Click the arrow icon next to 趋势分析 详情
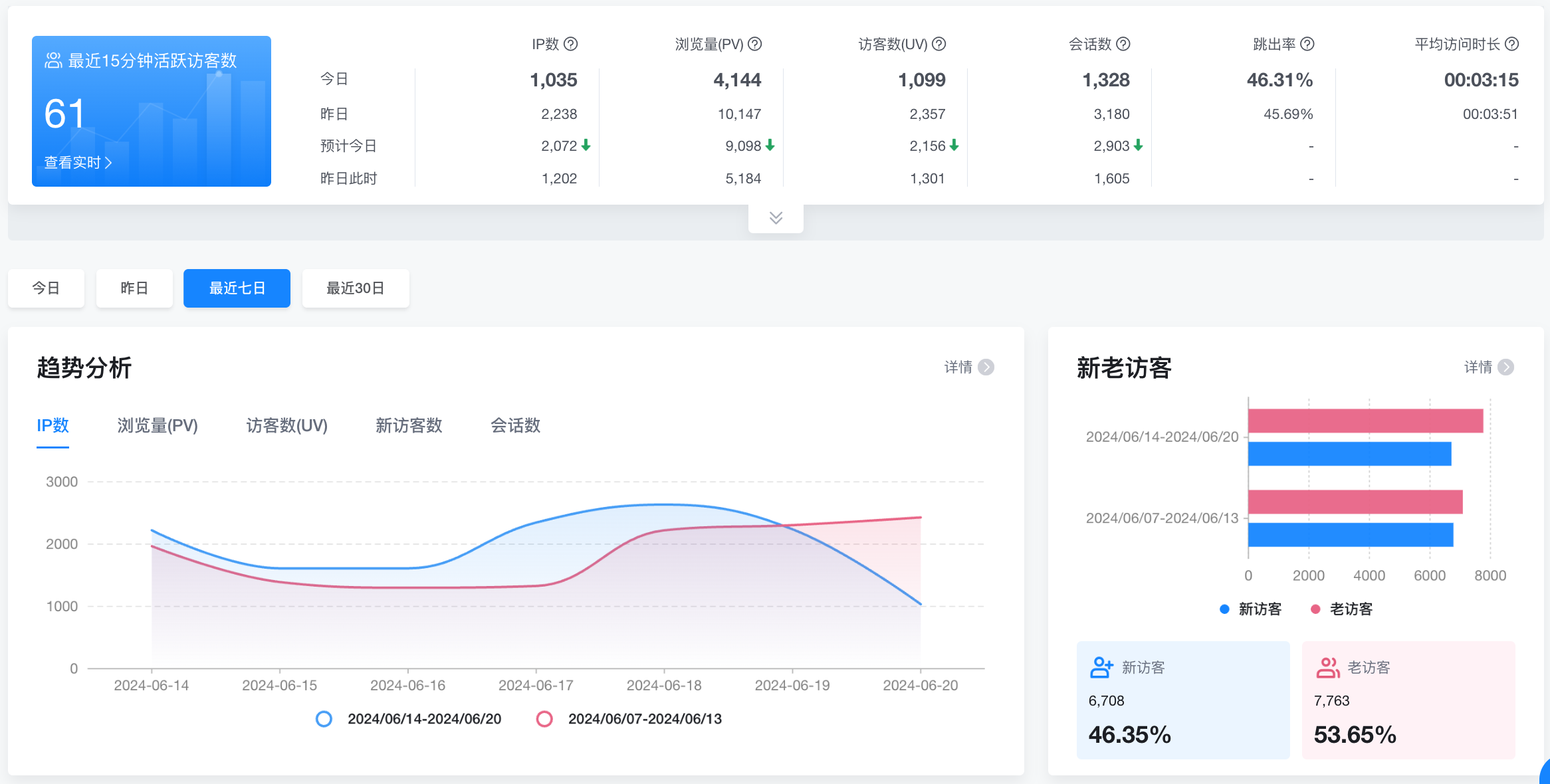Viewport: 1550px width, 784px height. [x=986, y=367]
